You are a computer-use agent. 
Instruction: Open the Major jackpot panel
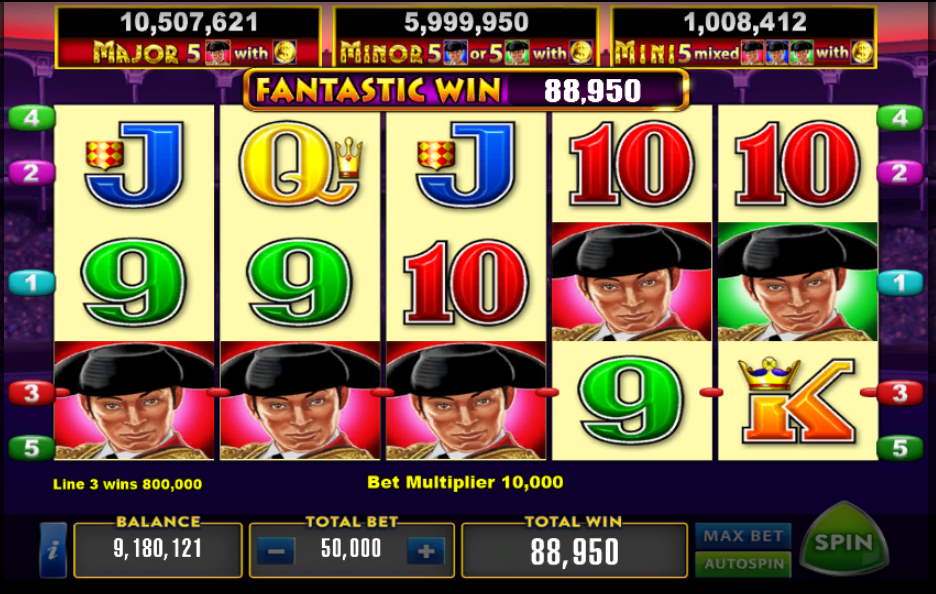click(188, 37)
